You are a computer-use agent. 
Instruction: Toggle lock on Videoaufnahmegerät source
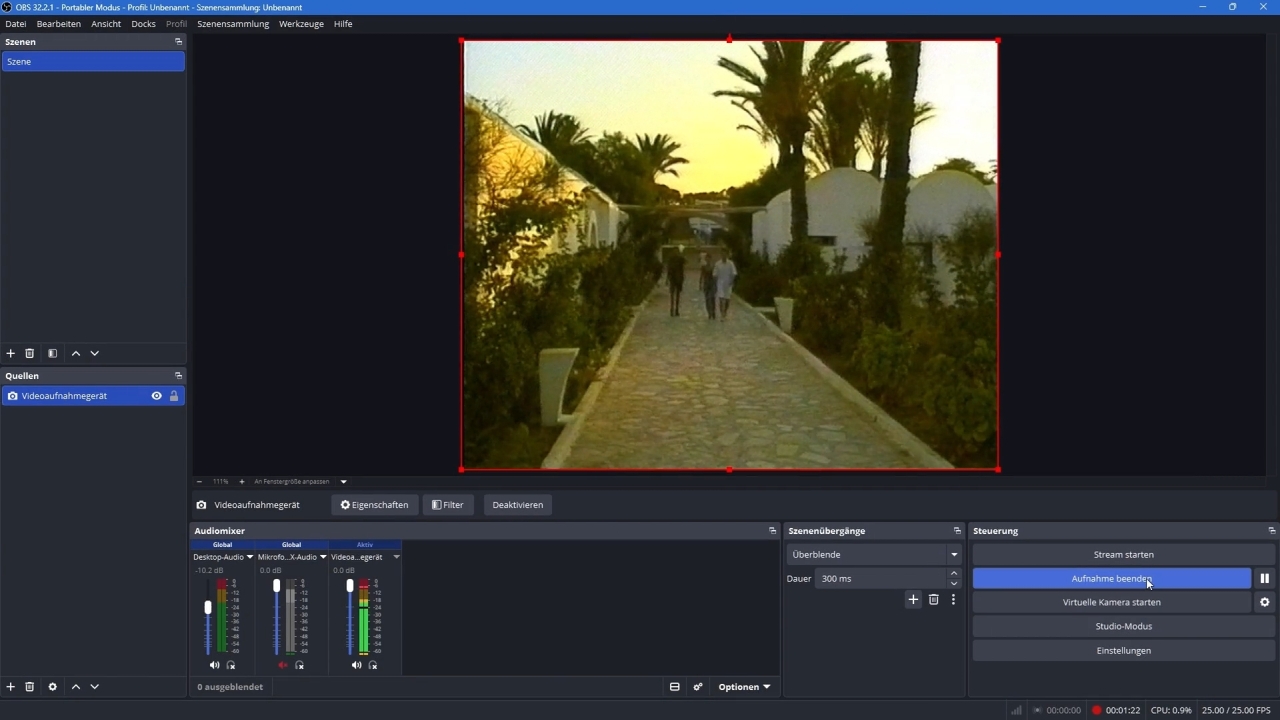pos(174,396)
